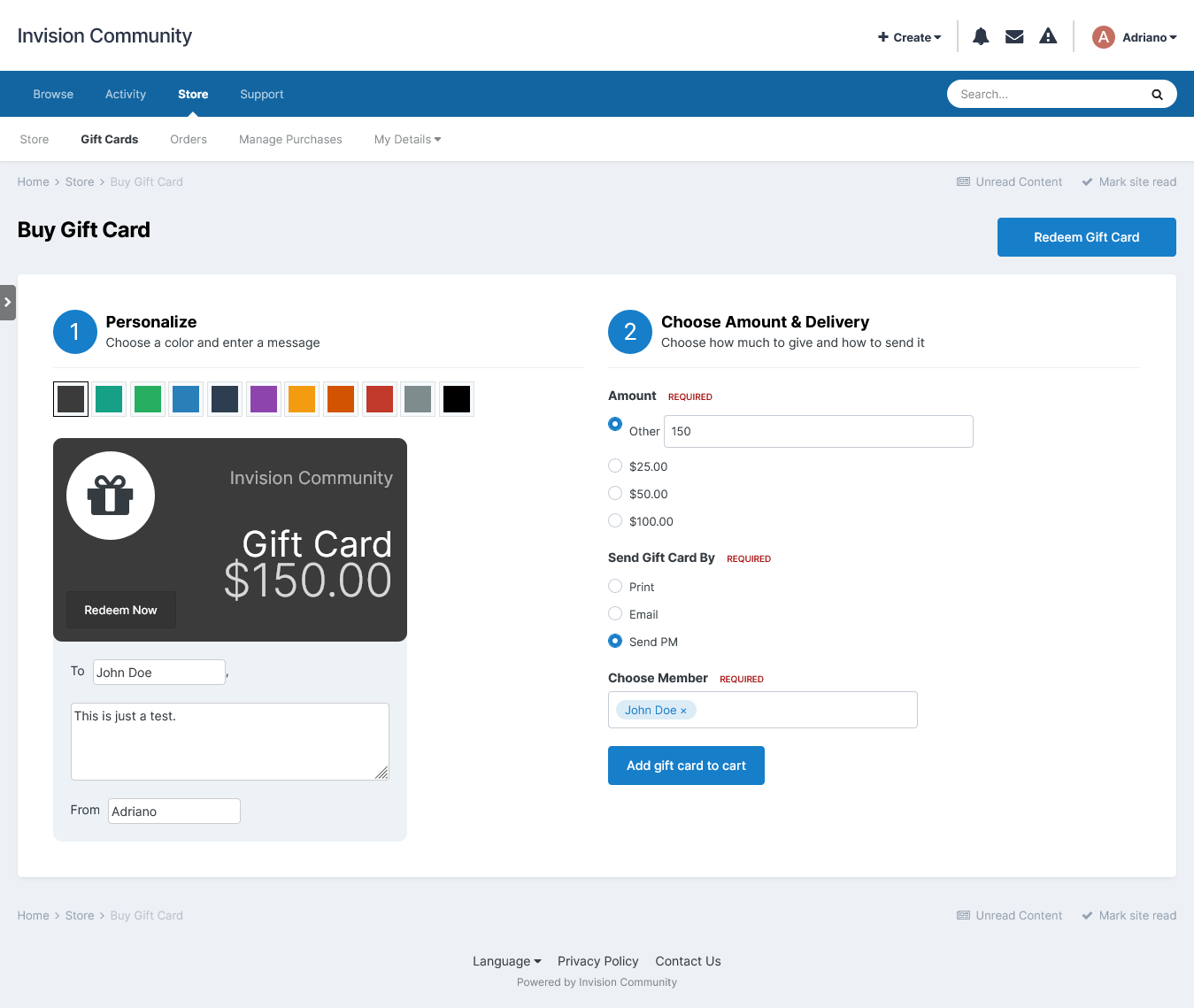
Task: Click the gift icon on card preview
Action: pyautogui.click(x=111, y=496)
